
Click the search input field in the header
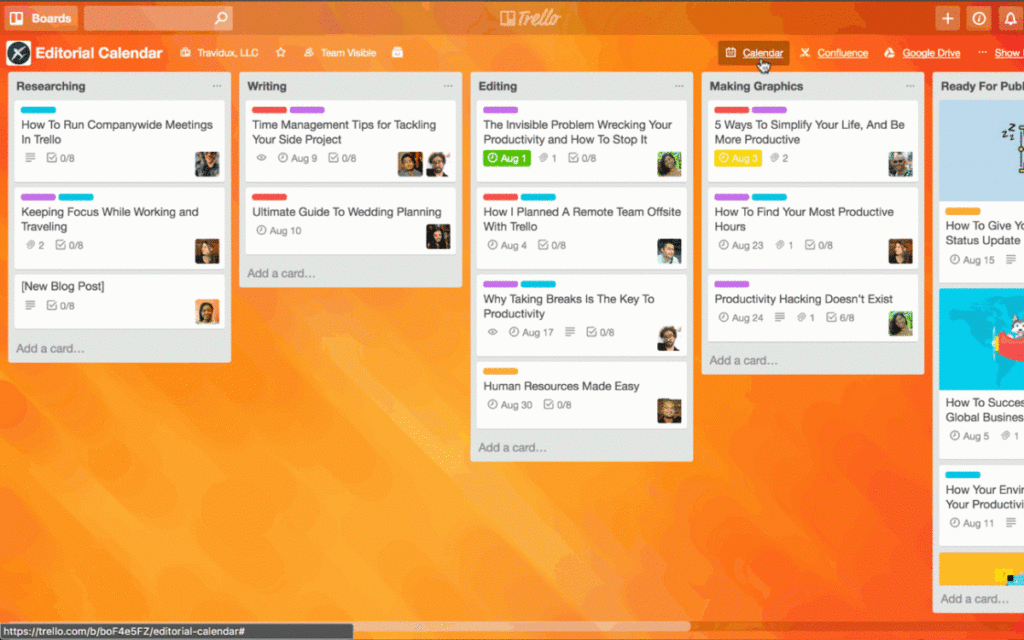tap(158, 18)
